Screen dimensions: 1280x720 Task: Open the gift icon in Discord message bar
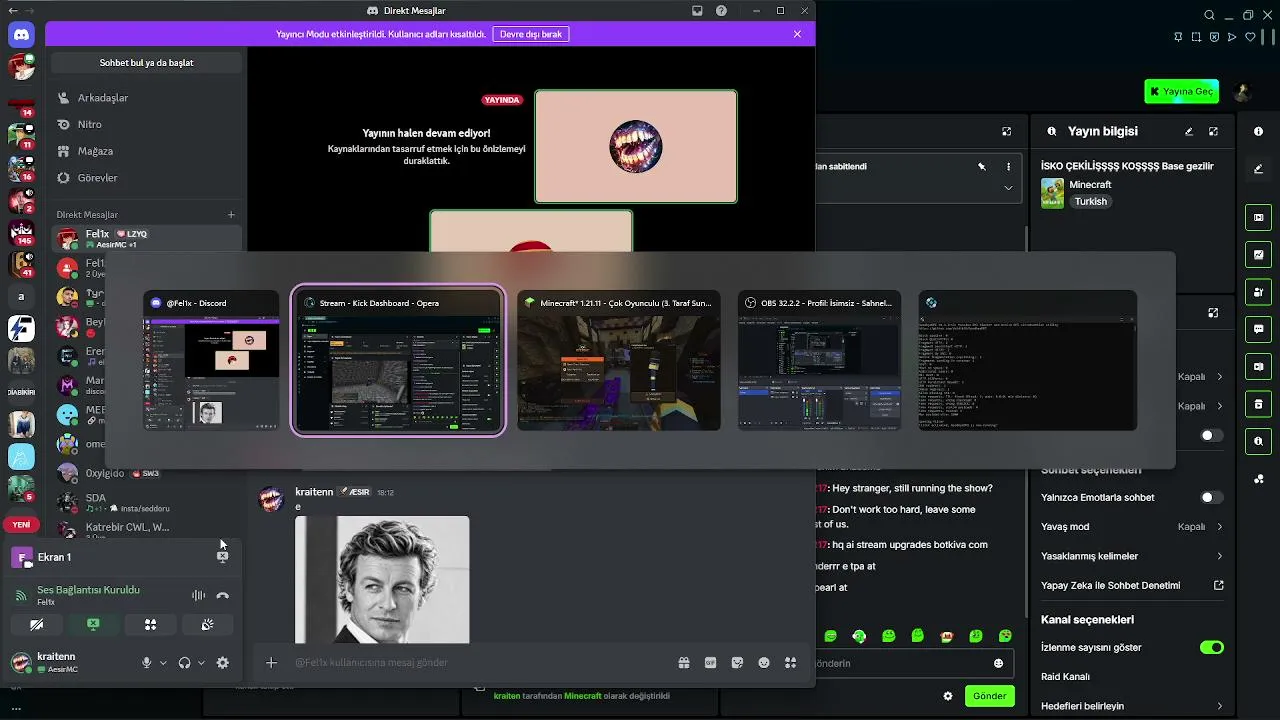point(684,662)
